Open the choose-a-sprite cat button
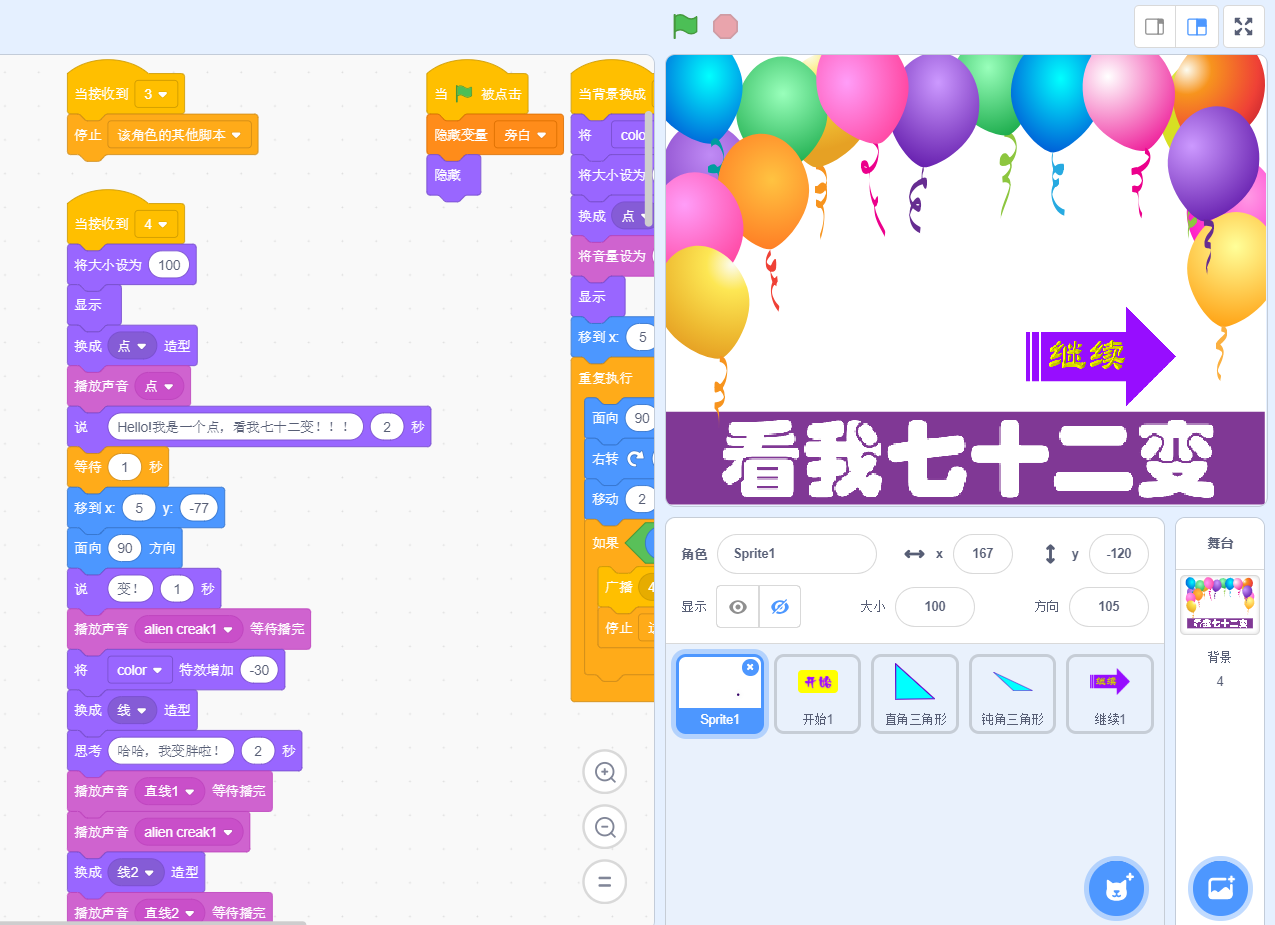Viewport: 1275px width, 925px height. pos(1117,887)
